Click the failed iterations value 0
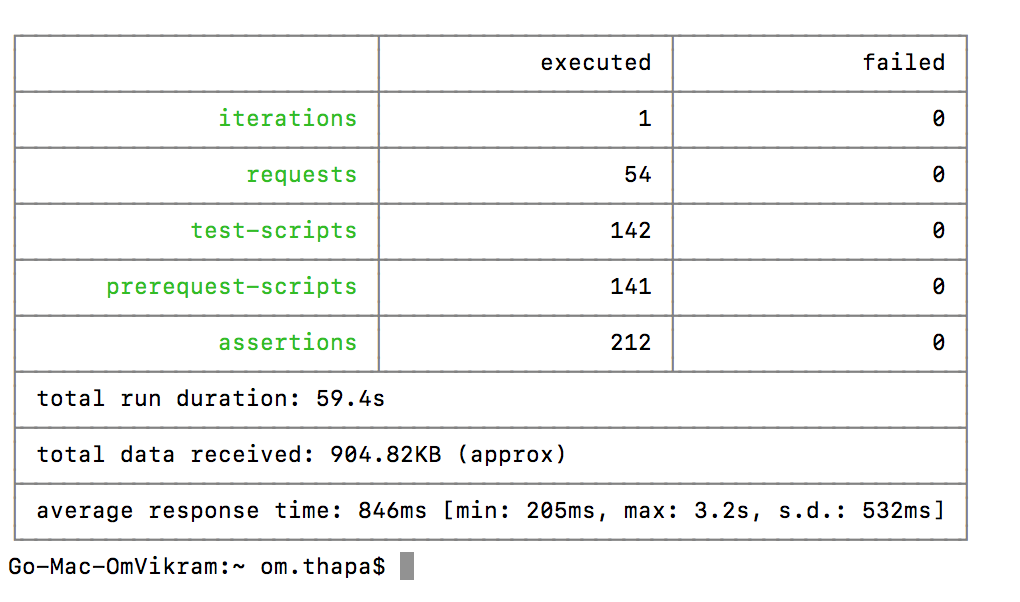Image resolution: width=1020 pixels, height=602 pixels. pyautogui.click(x=938, y=118)
